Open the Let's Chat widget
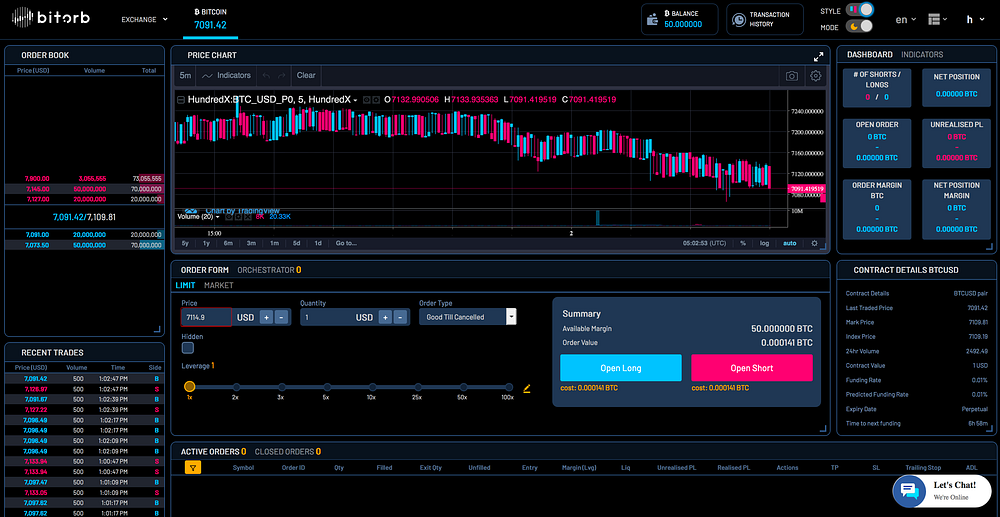This screenshot has width=1000, height=517. coord(944,490)
